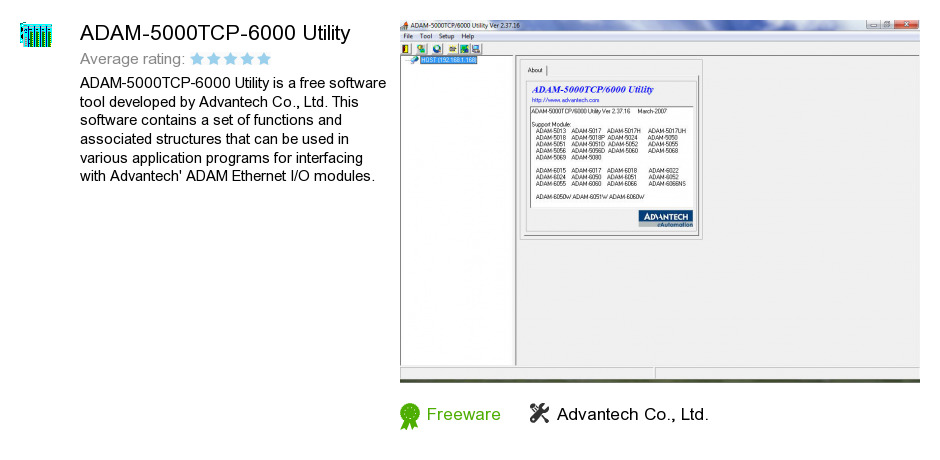
Task: Click ADAM-5068 in the module list
Action: [x=663, y=151]
